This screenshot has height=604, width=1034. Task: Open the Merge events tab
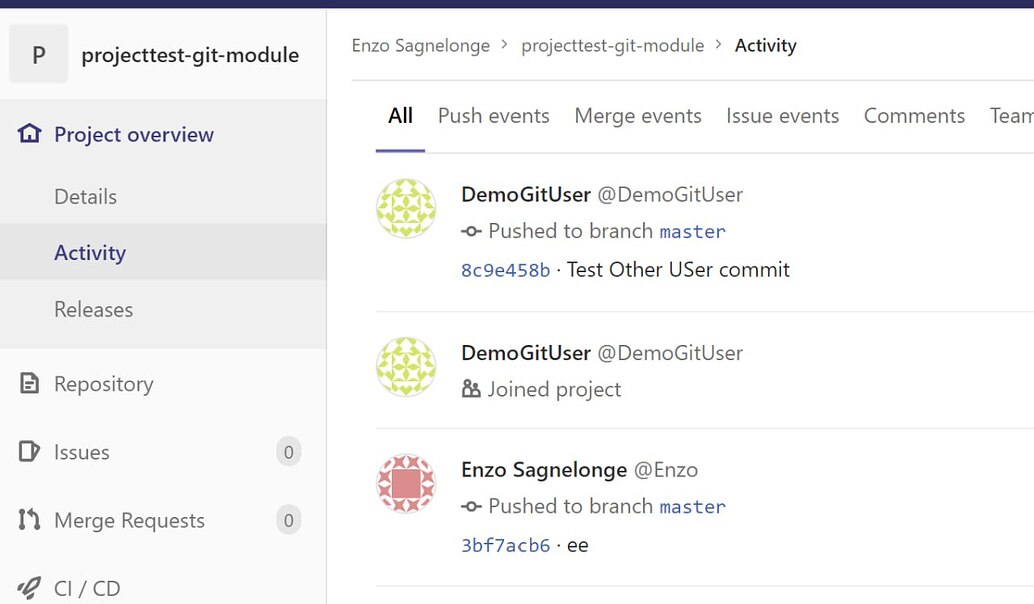[x=637, y=116]
